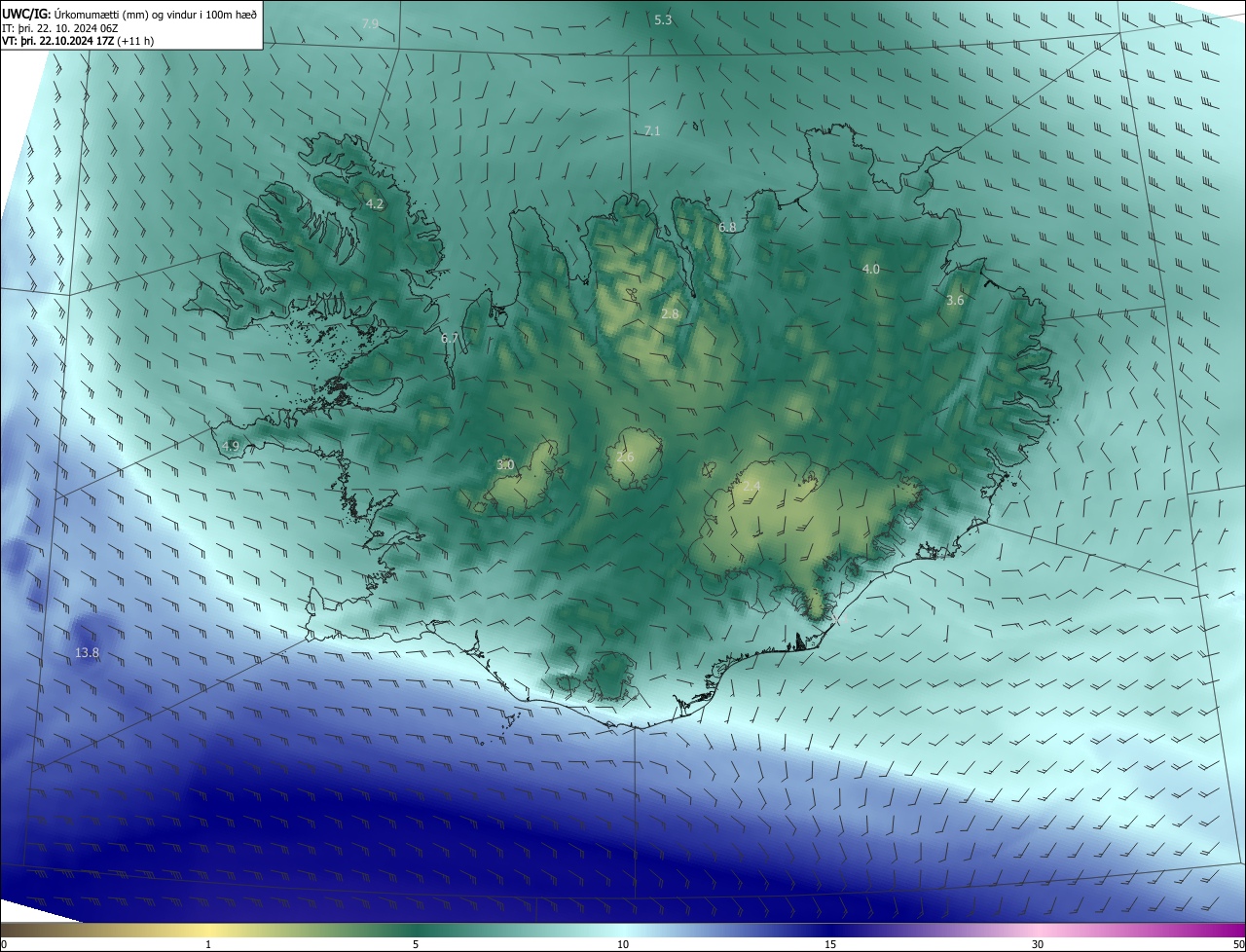Image resolution: width=1246 pixels, height=952 pixels.
Task: Click the 13.8 value over the ocean
Action: [87, 652]
